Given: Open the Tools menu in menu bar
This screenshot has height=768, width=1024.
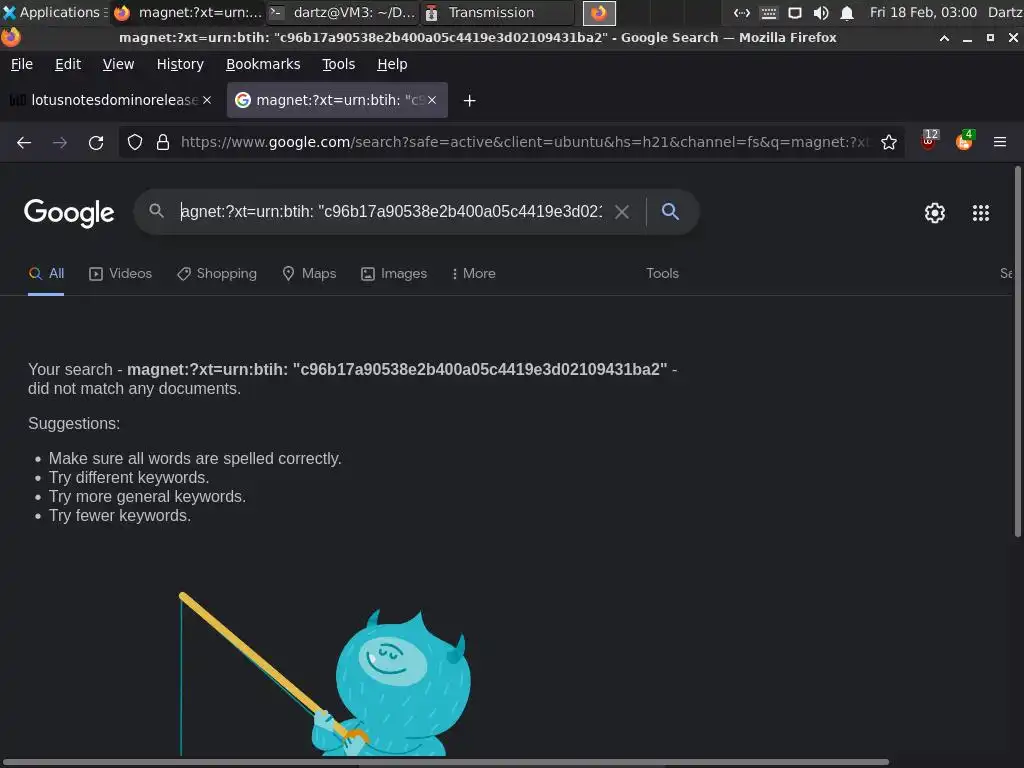Looking at the screenshot, I should (338, 64).
